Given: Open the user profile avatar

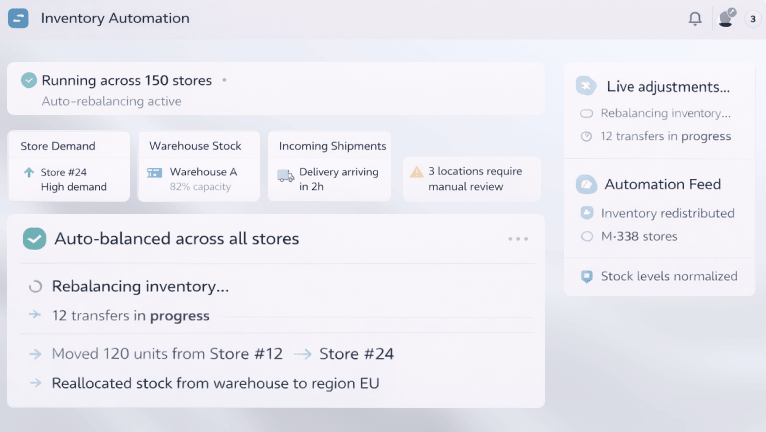Looking at the screenshot, I should coord(725,19).
